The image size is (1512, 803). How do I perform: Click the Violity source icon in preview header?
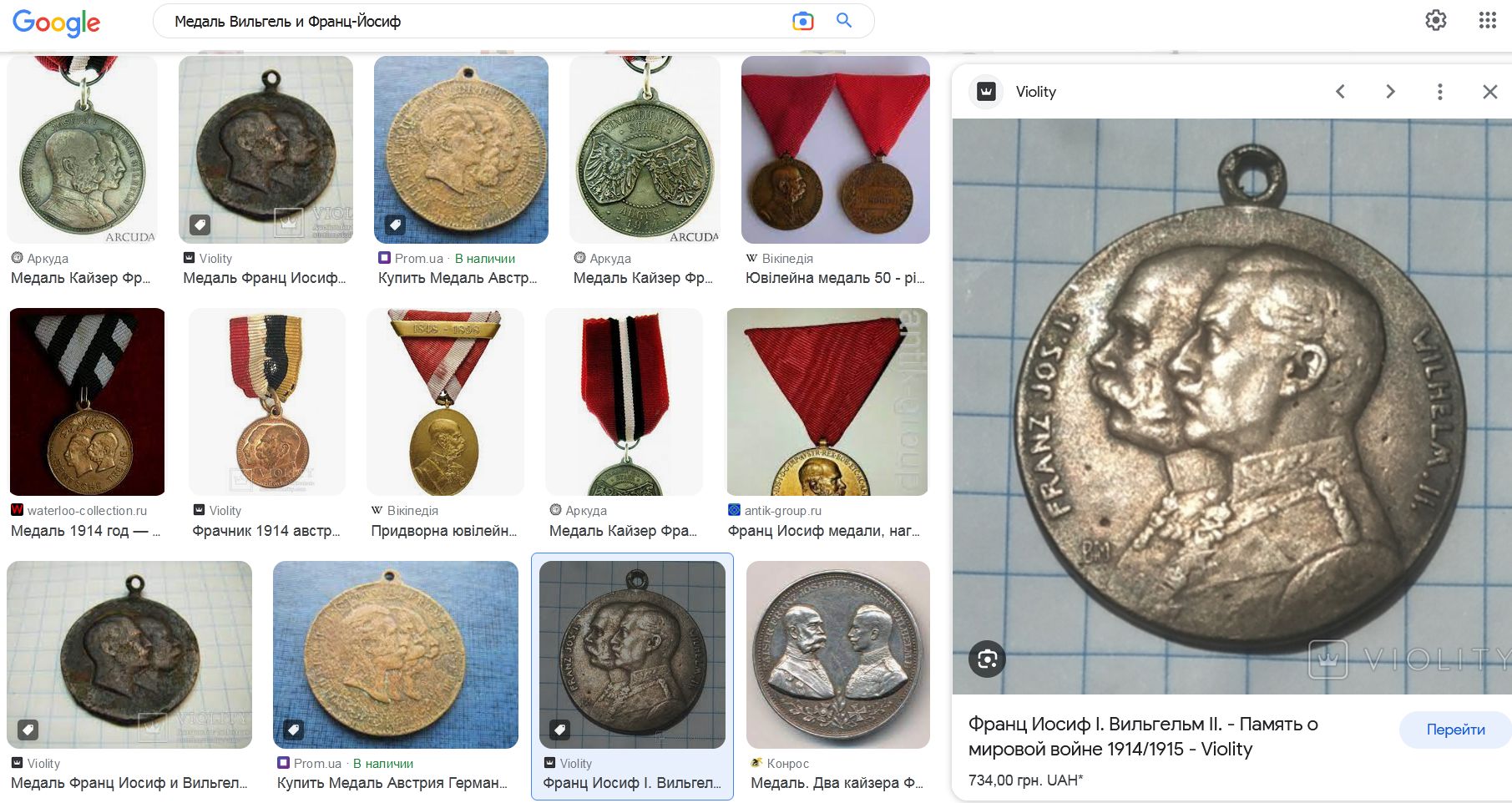pos(986,92)
